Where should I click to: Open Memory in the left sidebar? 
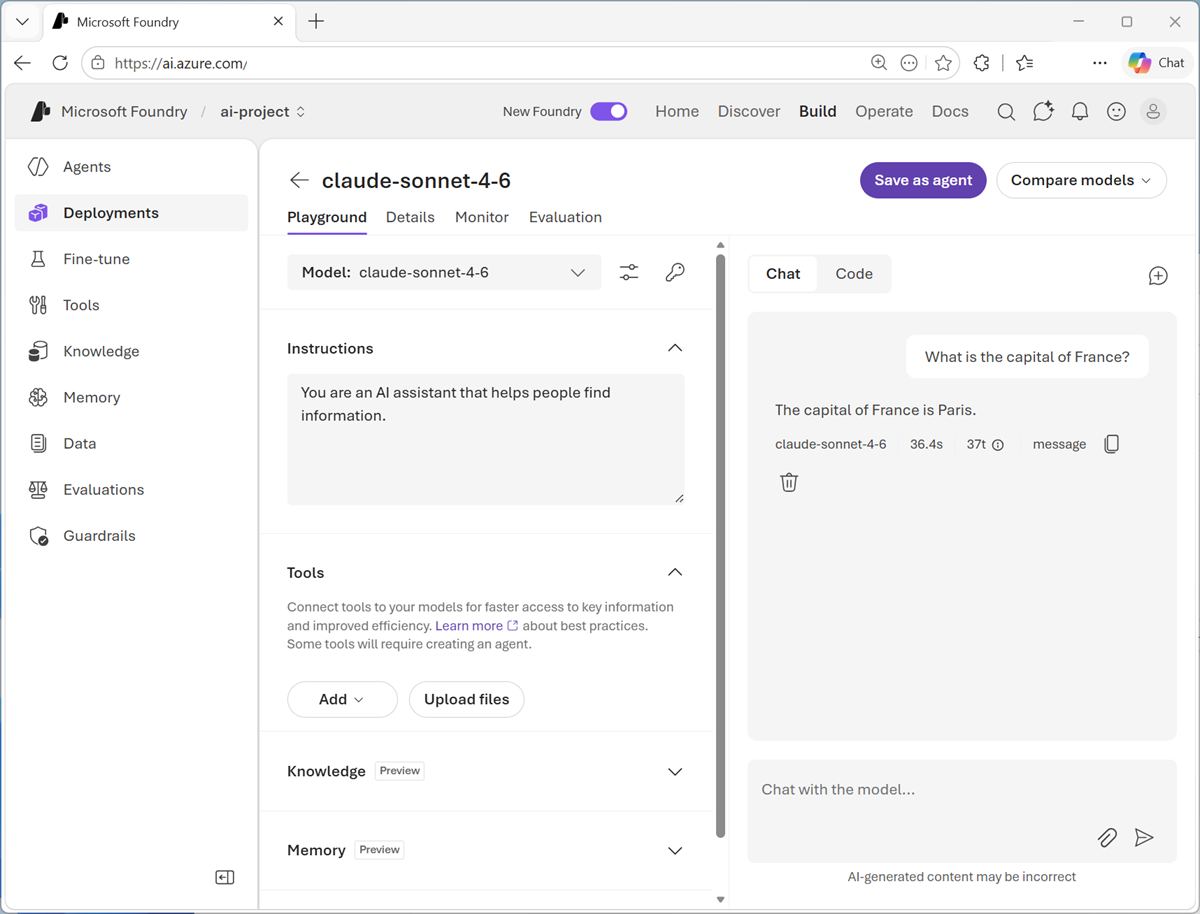click(x=131, y=397)
